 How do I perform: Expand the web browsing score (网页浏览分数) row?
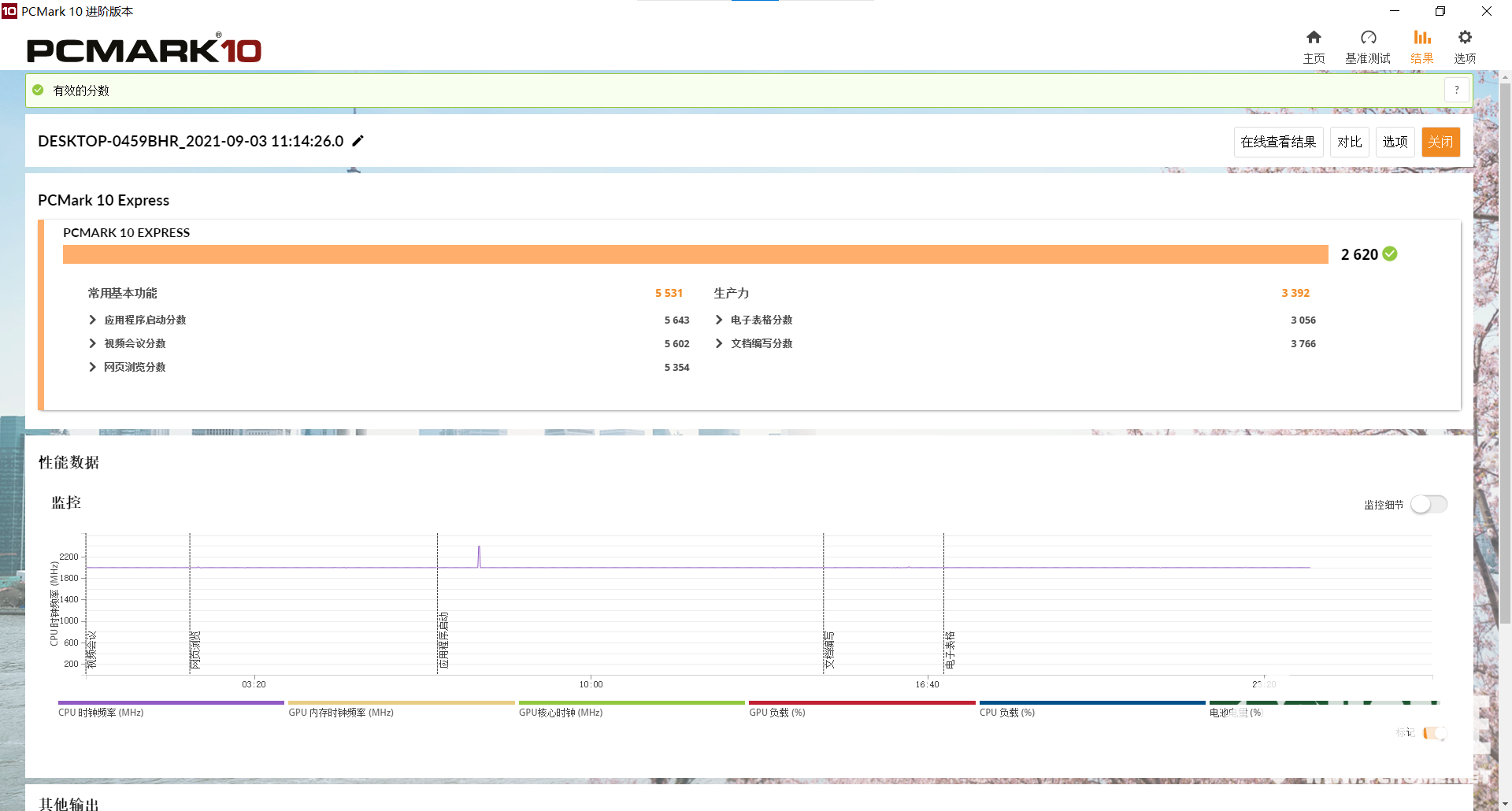(92, 367)
